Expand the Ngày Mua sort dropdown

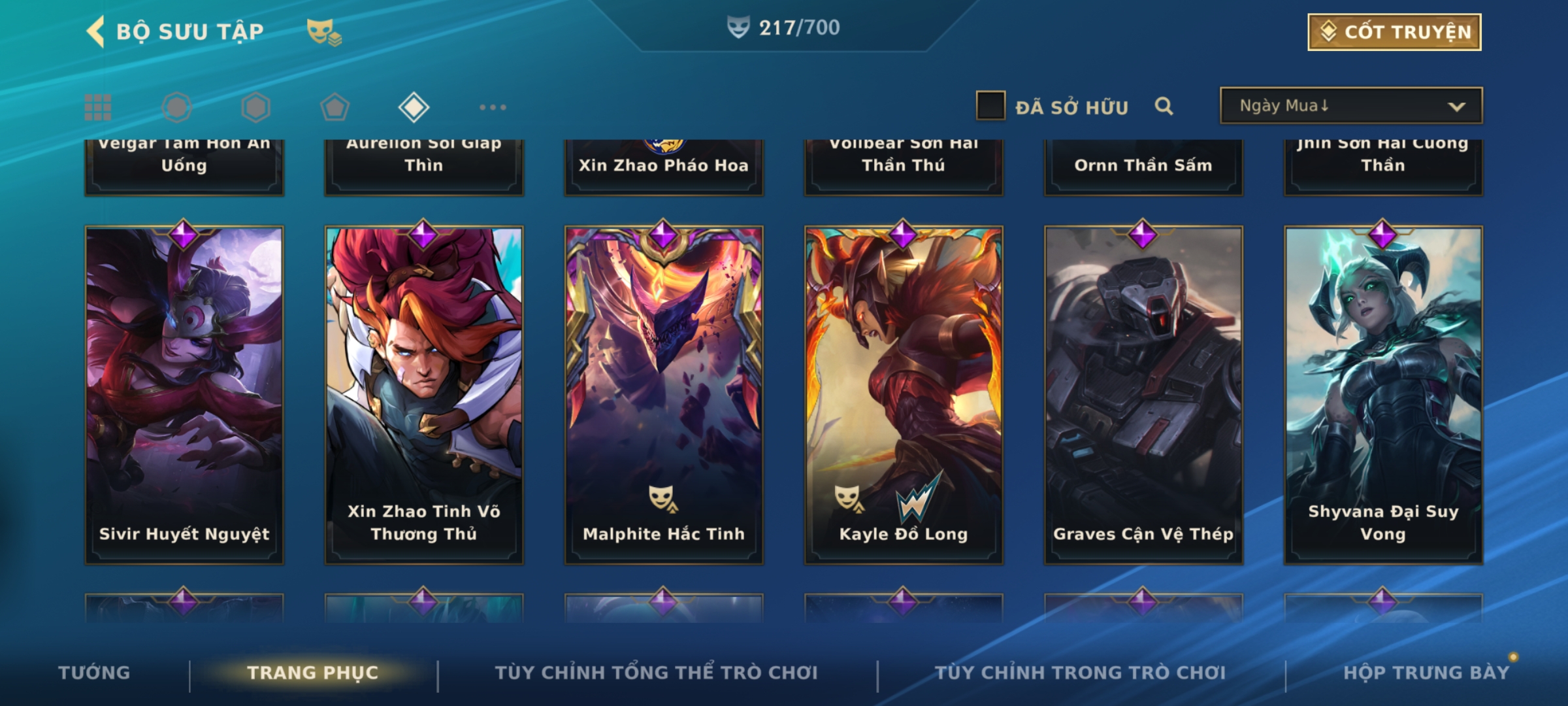pyautogui.click(x=1351, y=106)
